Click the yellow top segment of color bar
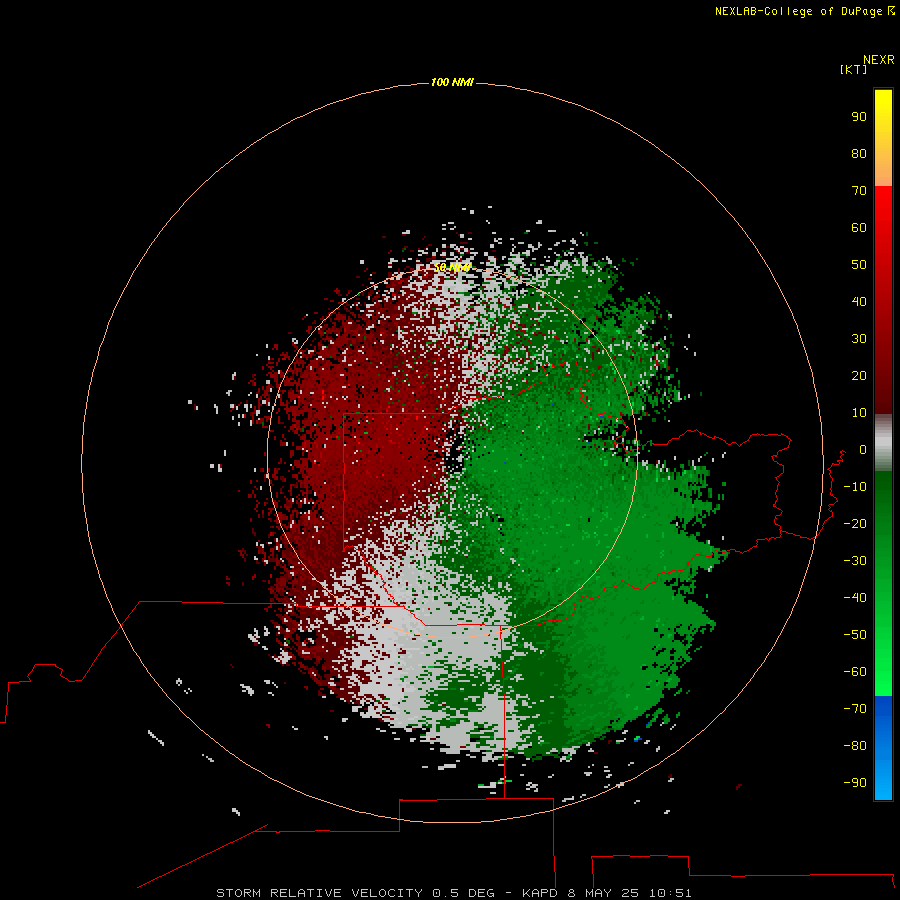Screen dimensions: 900x900 coord(883,138)
